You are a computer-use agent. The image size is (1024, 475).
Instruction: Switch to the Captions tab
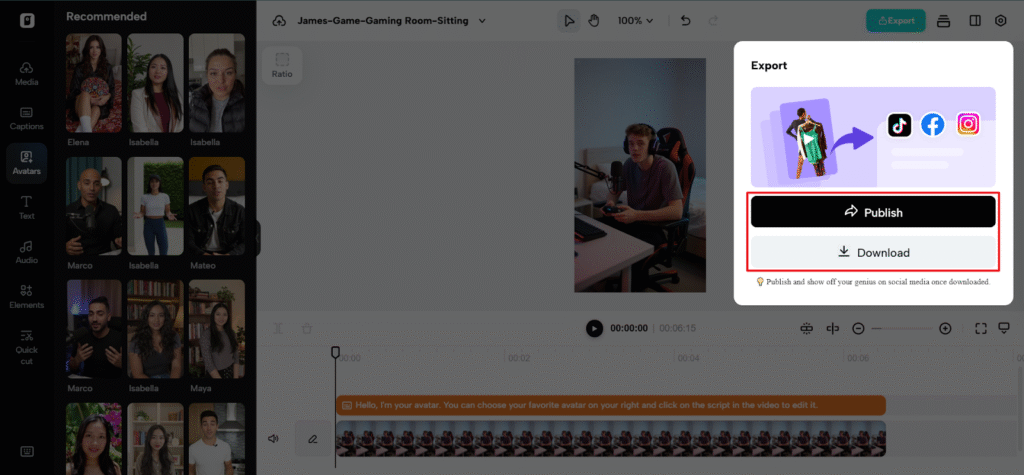point(26,118)
